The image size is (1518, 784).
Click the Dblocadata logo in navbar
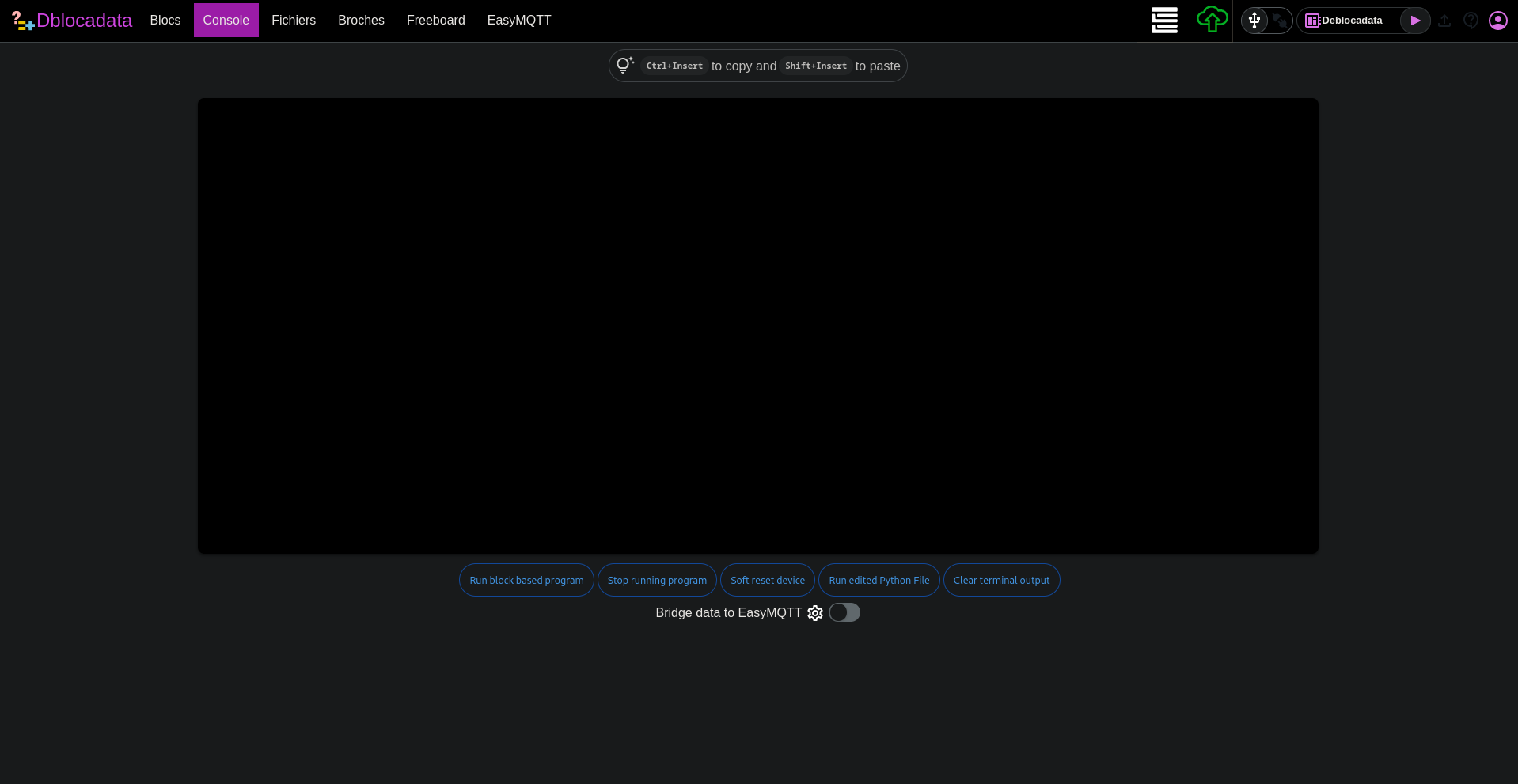point(72,21)
